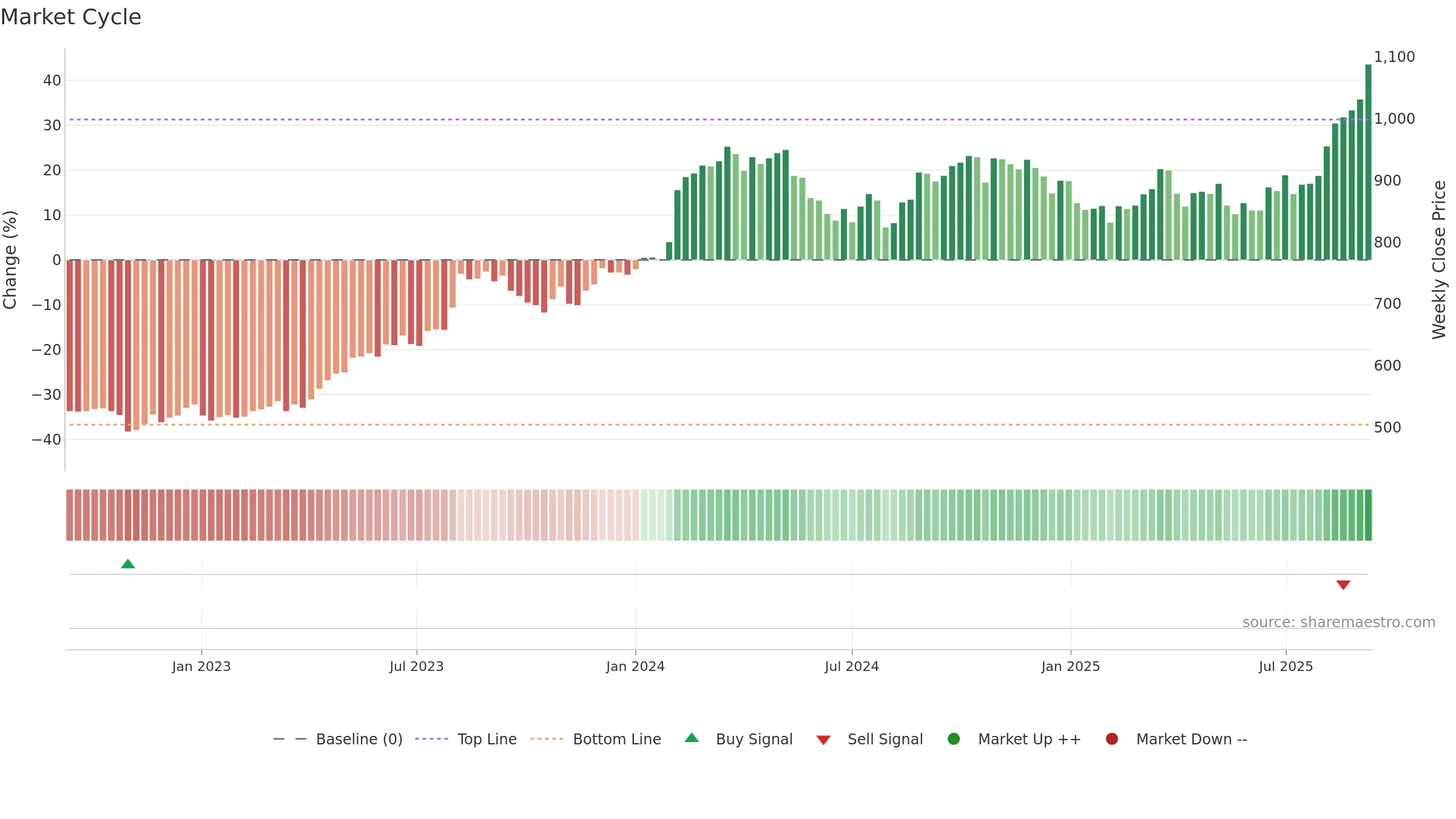1456x819 pixels.
Task: Click the source: sharemaestro.com text
Action: 1339,622
